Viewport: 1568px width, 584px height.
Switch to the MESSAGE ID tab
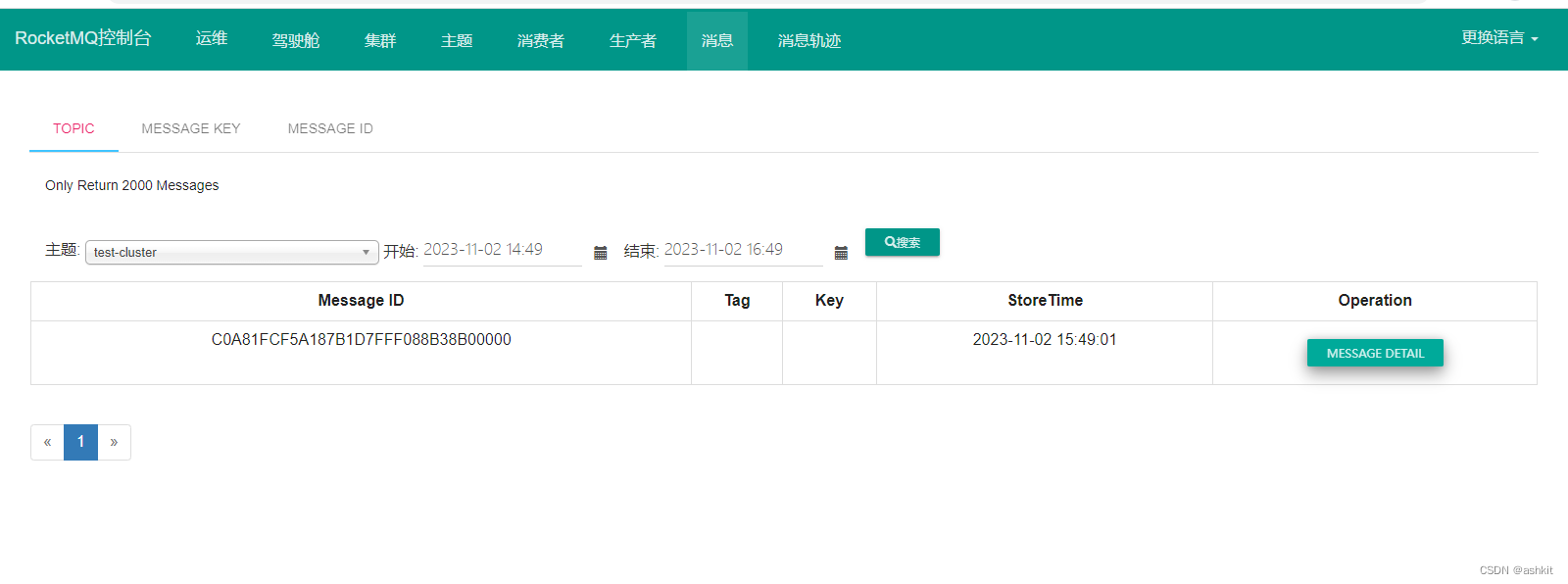330,128
